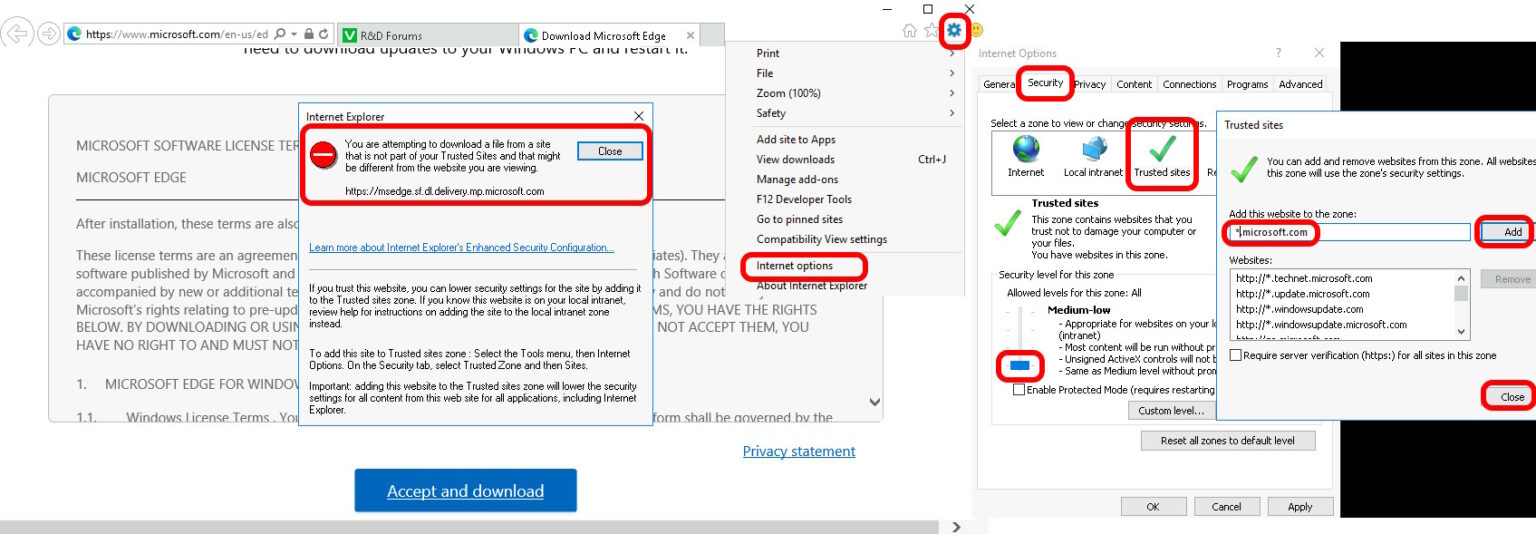Open the Tools gear menu
1536x544 pixels.
(x=954, y=31)
